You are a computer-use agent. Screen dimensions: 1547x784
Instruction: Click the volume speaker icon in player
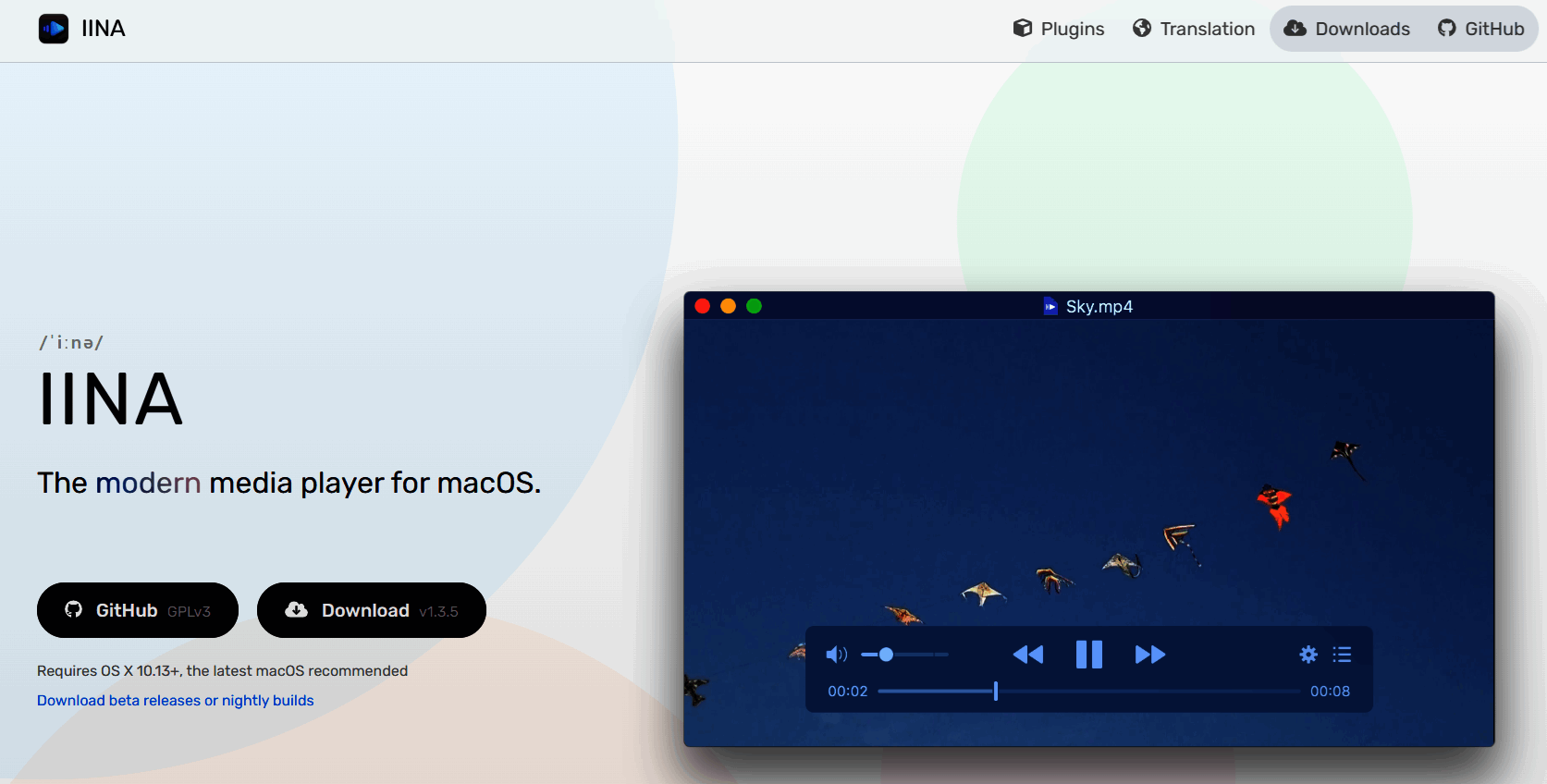pyautogui.click(x=836, y=655)
